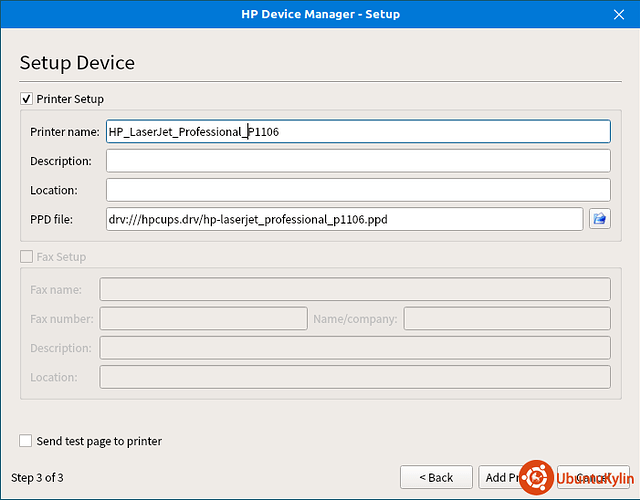This screenshot has width=640, height=500.
Task: Close the HP Device Manager setup window
Action: 619,14
